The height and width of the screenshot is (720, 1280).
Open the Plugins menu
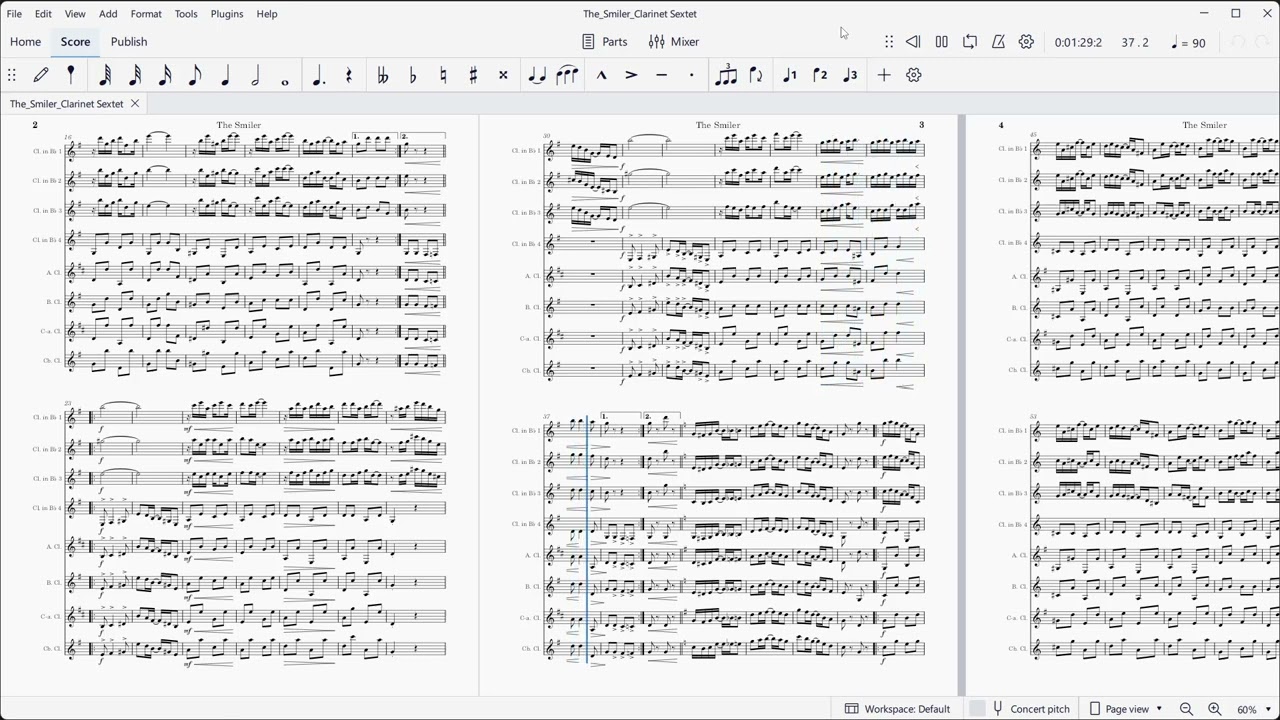pos(227,14)
